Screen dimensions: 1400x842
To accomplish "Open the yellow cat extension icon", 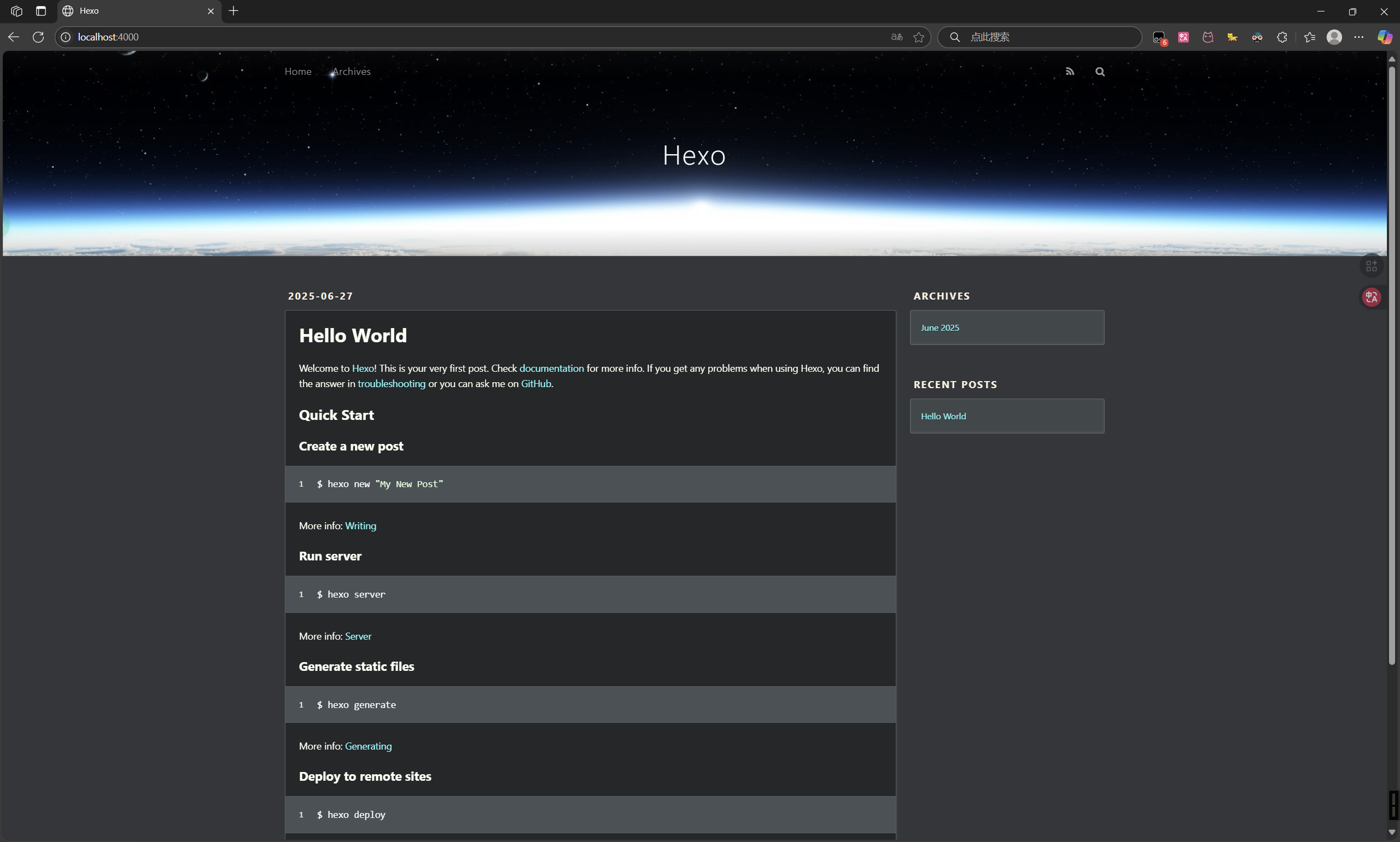I will (x=1232, y=37).
